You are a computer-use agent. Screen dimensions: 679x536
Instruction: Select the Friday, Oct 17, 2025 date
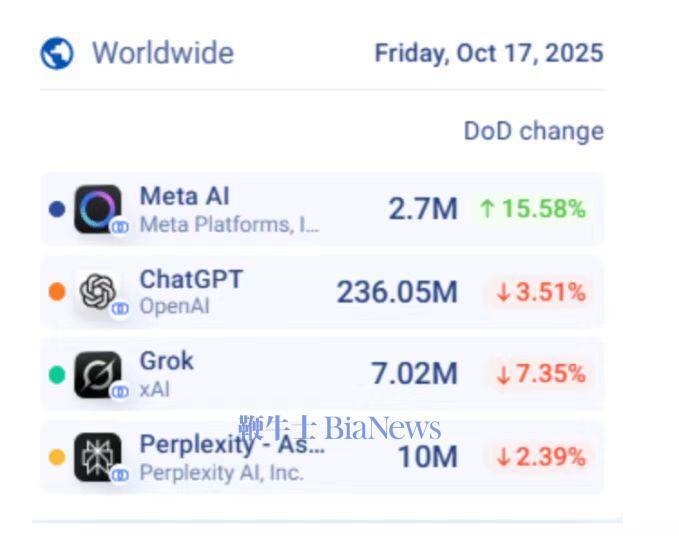click(488, 53)
